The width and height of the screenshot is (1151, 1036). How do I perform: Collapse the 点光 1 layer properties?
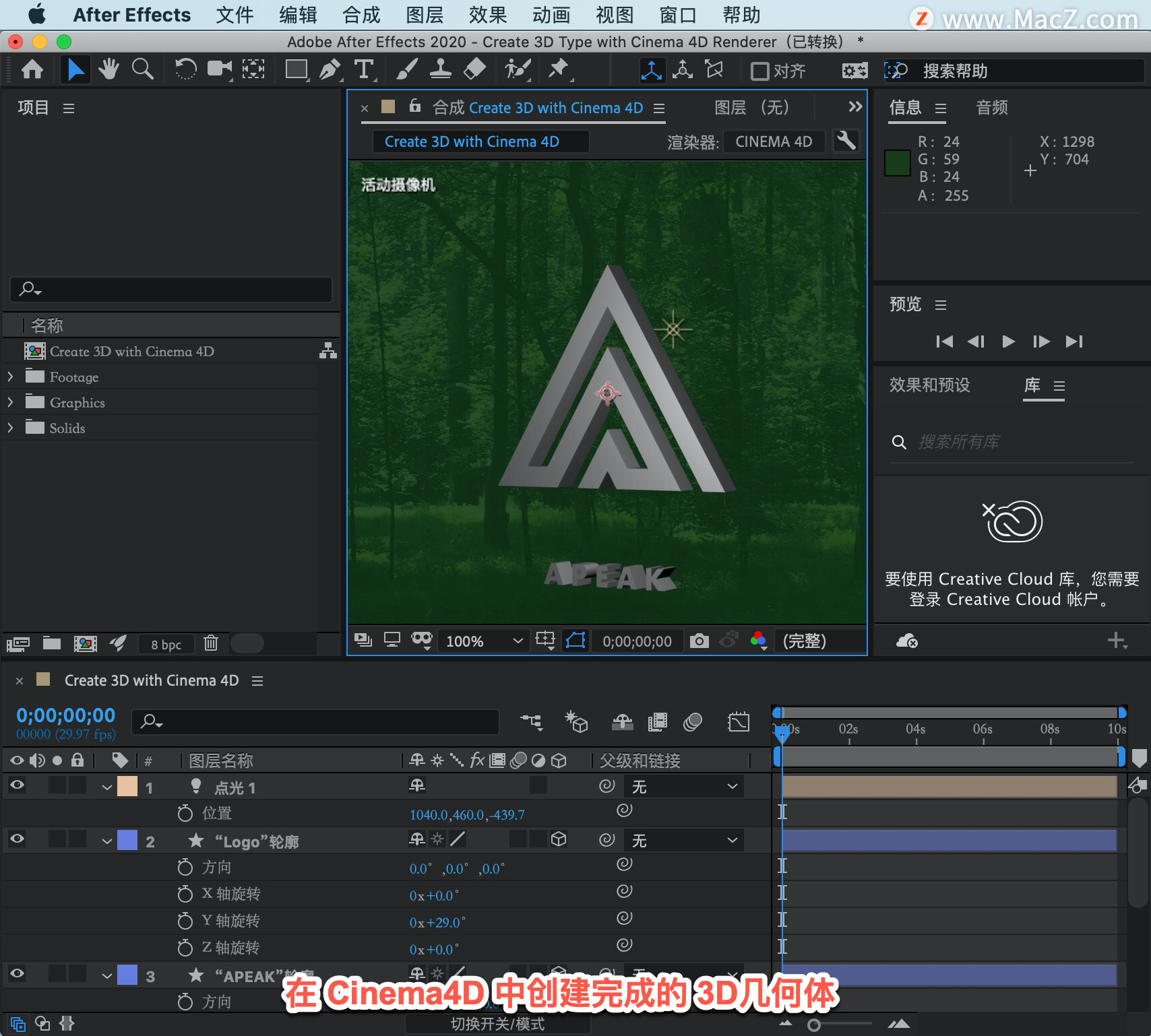pyautogui.click(x=106, y=787)
